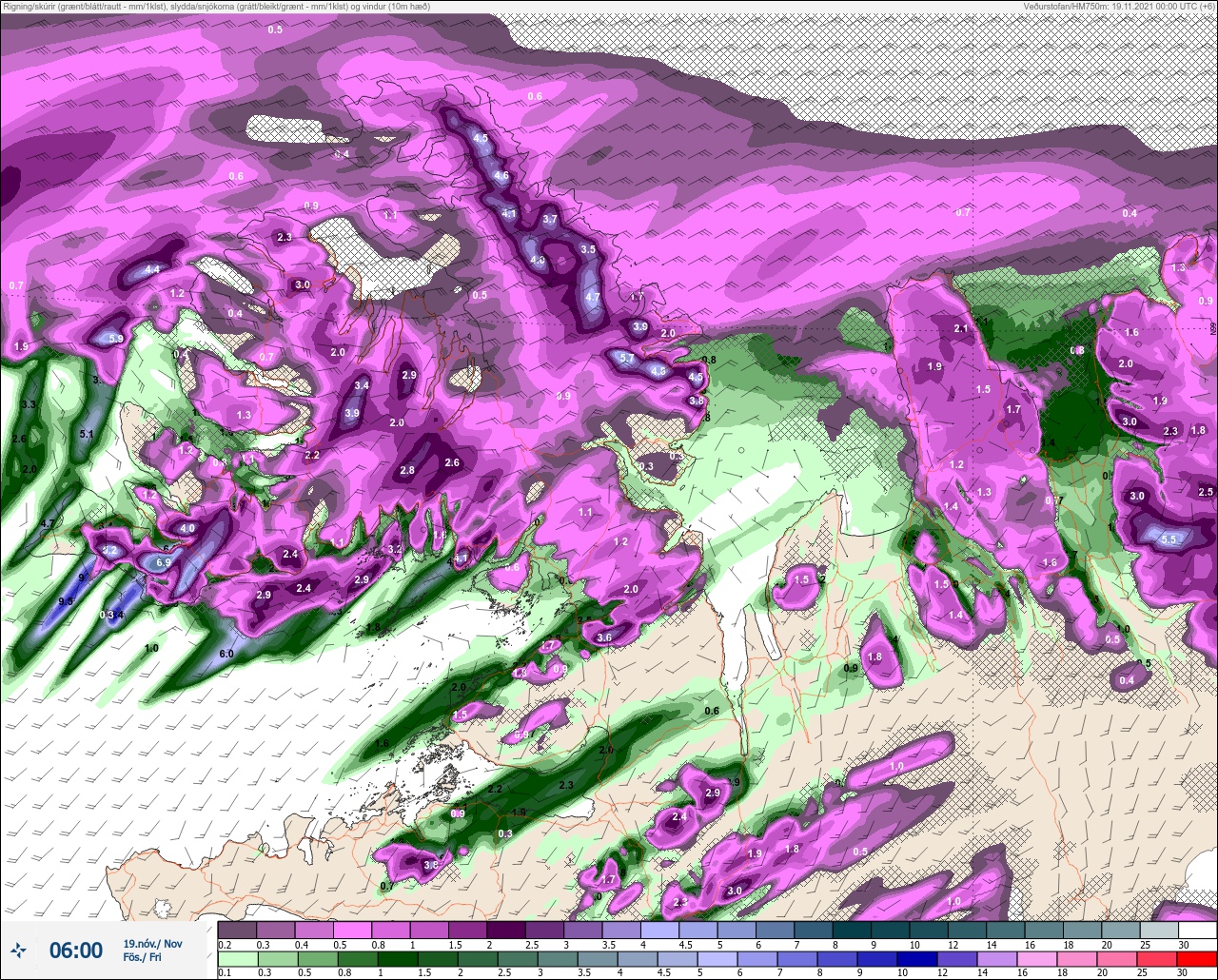Click the 3.5 precipitation value on the map
1218x980 pixels.
[588, 249]
